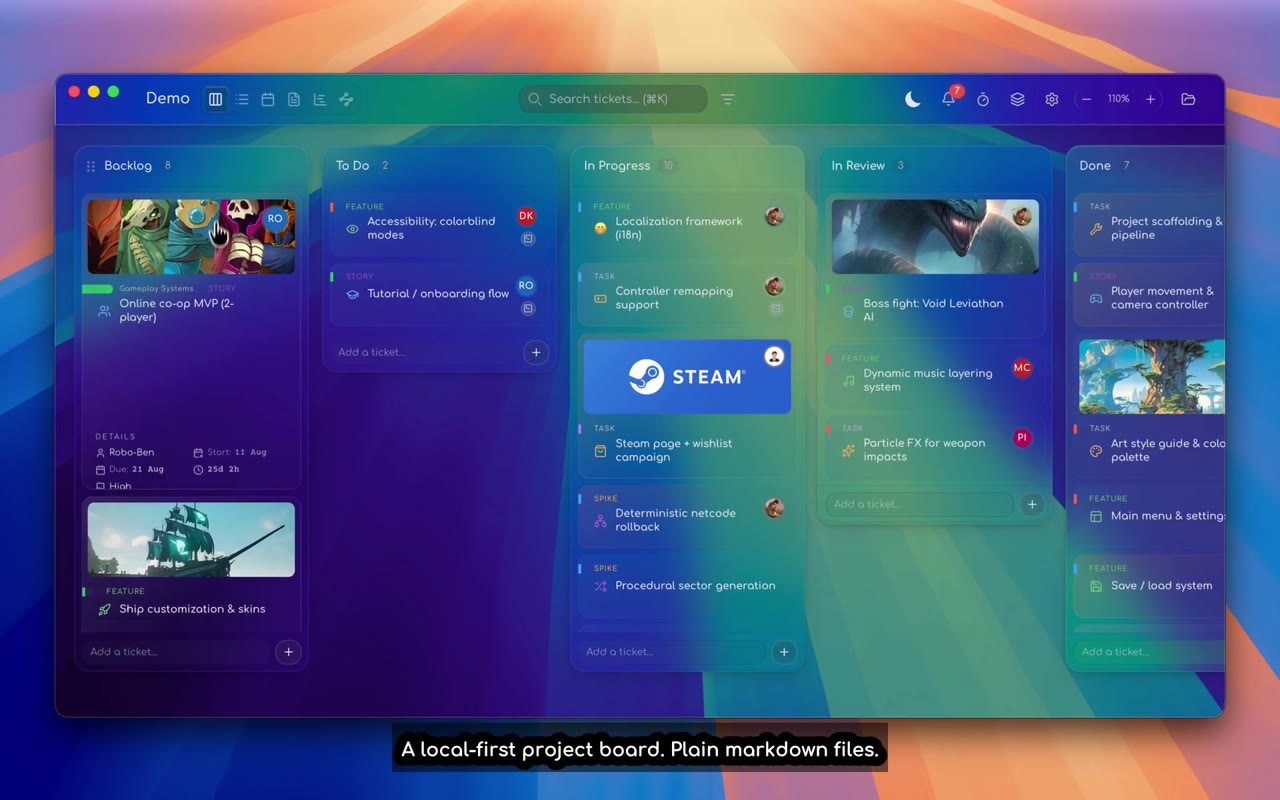
Task: Open the Gantt chart view icon
Action: coord(320,99)
